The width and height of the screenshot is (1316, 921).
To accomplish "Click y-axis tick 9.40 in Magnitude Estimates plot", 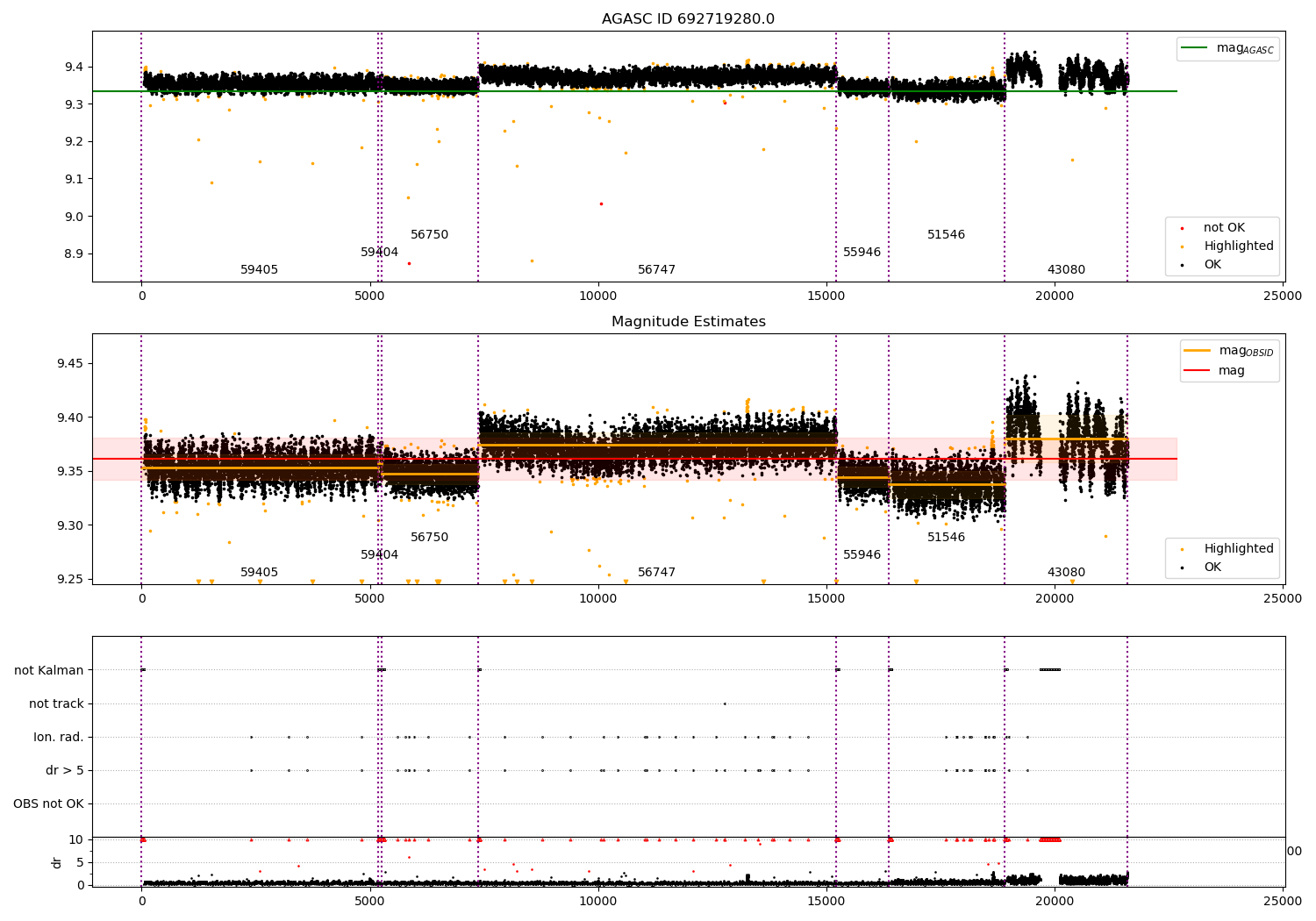I will [69, 418].
